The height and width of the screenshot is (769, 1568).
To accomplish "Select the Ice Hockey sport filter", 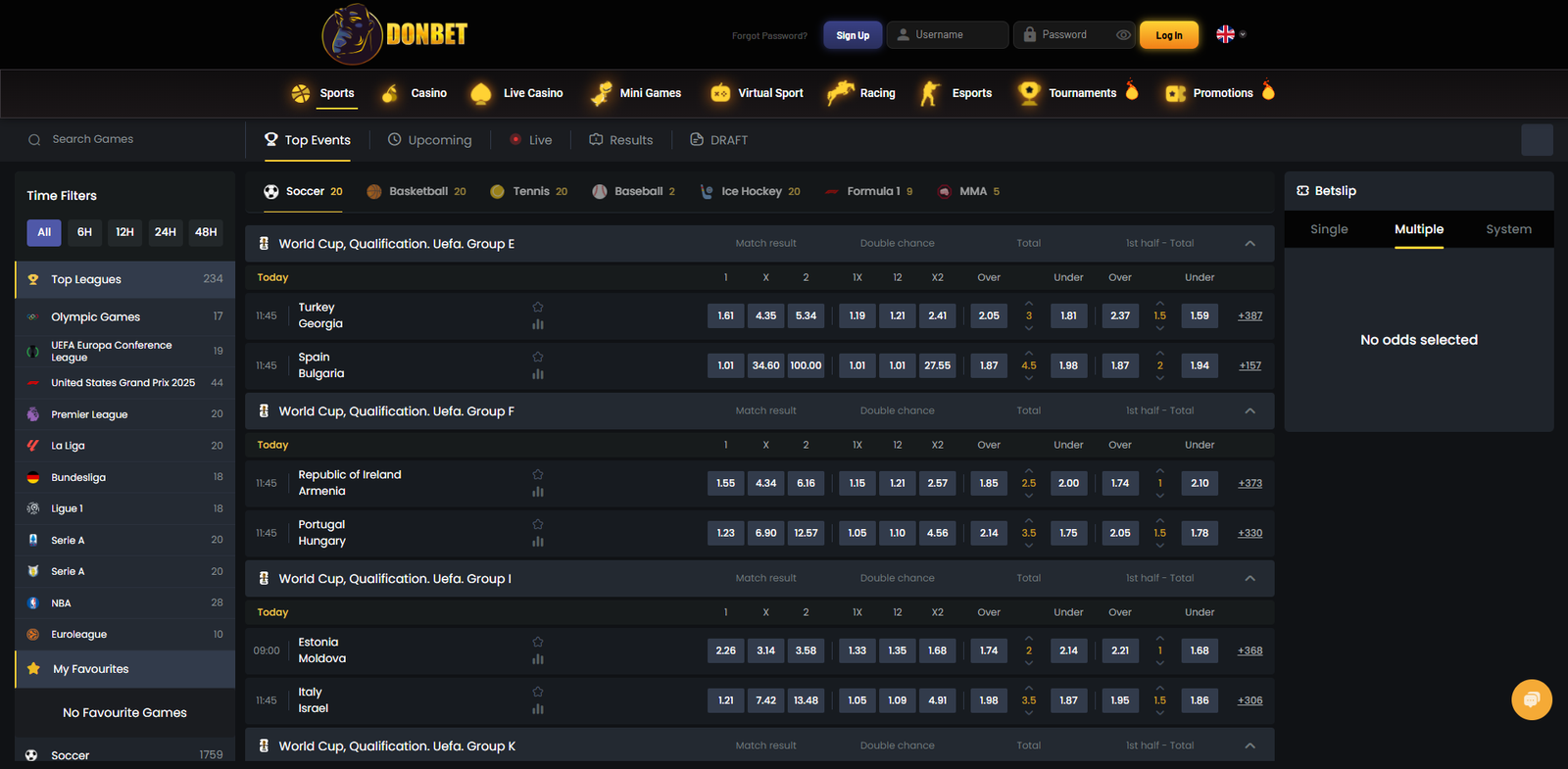I will point(750,191).
